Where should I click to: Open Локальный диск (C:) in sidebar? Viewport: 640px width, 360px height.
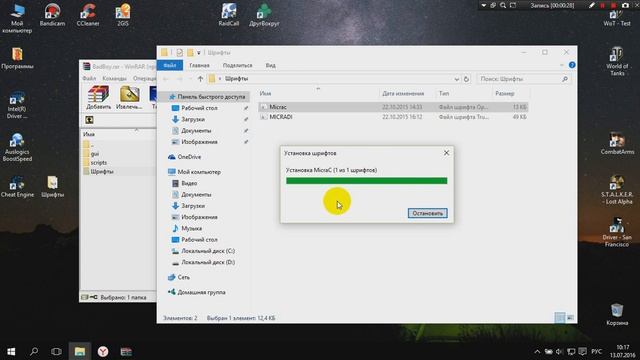208,251
